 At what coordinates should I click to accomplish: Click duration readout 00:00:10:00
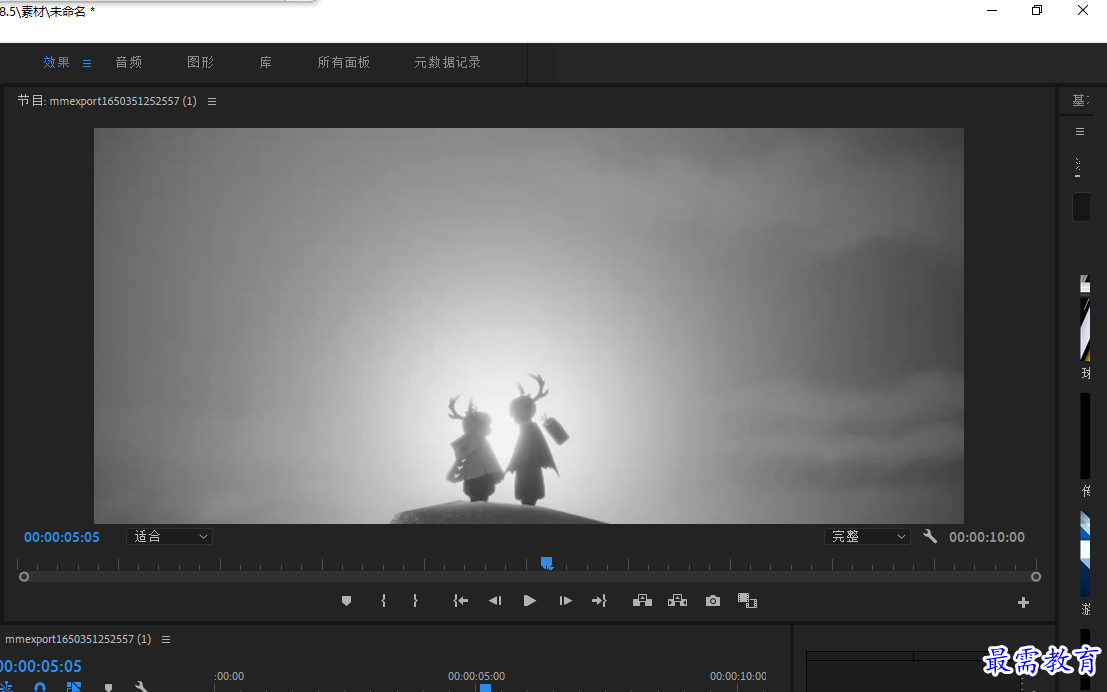tap(987, 537)
